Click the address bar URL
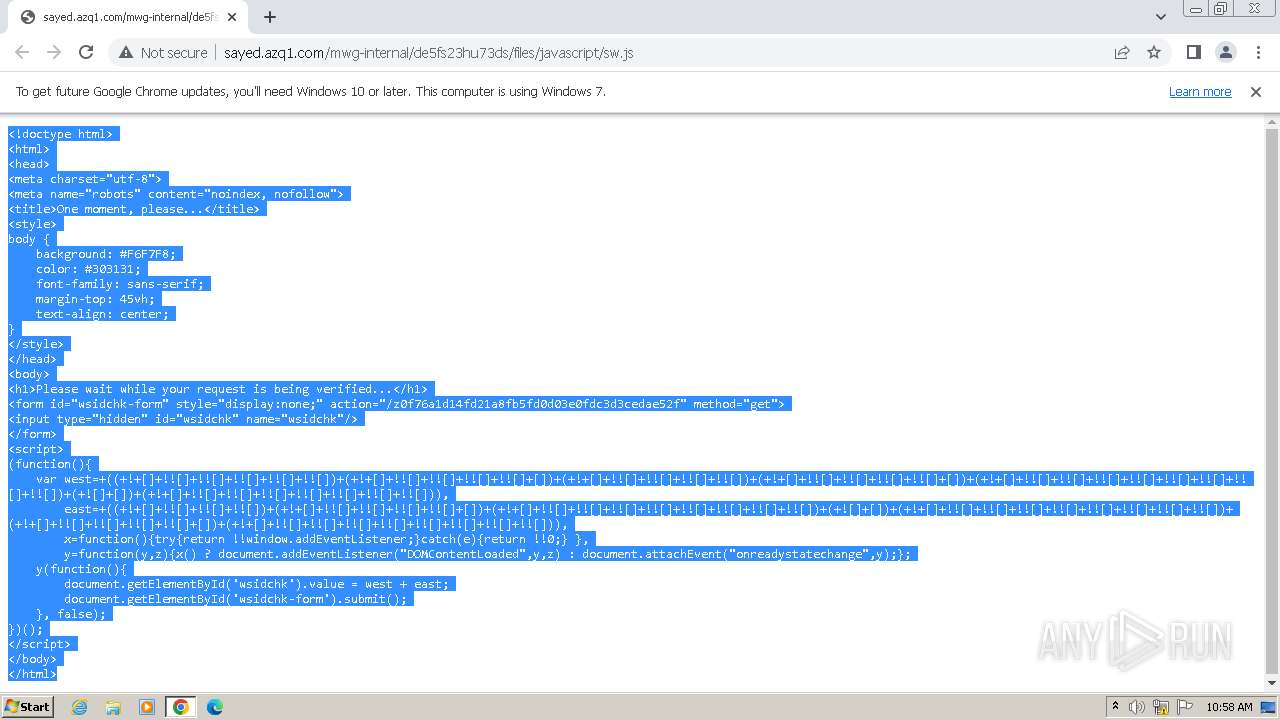Screen dimensions: 1280x720 [428, 53]
